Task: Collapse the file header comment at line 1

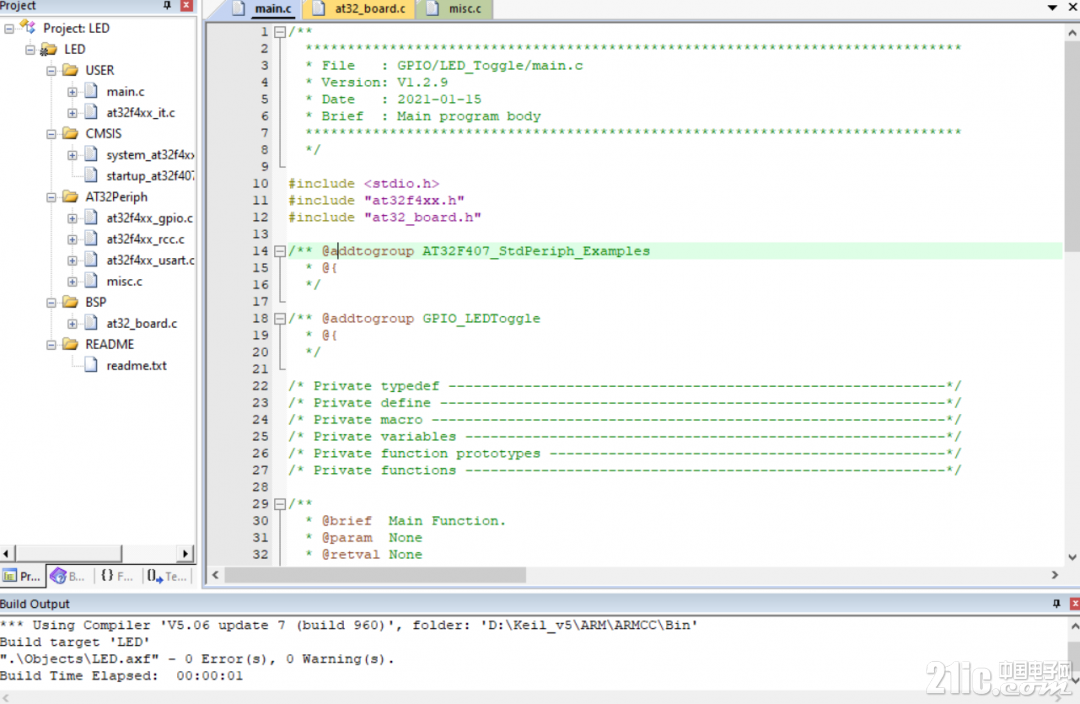Action: (x=280, y=32)
